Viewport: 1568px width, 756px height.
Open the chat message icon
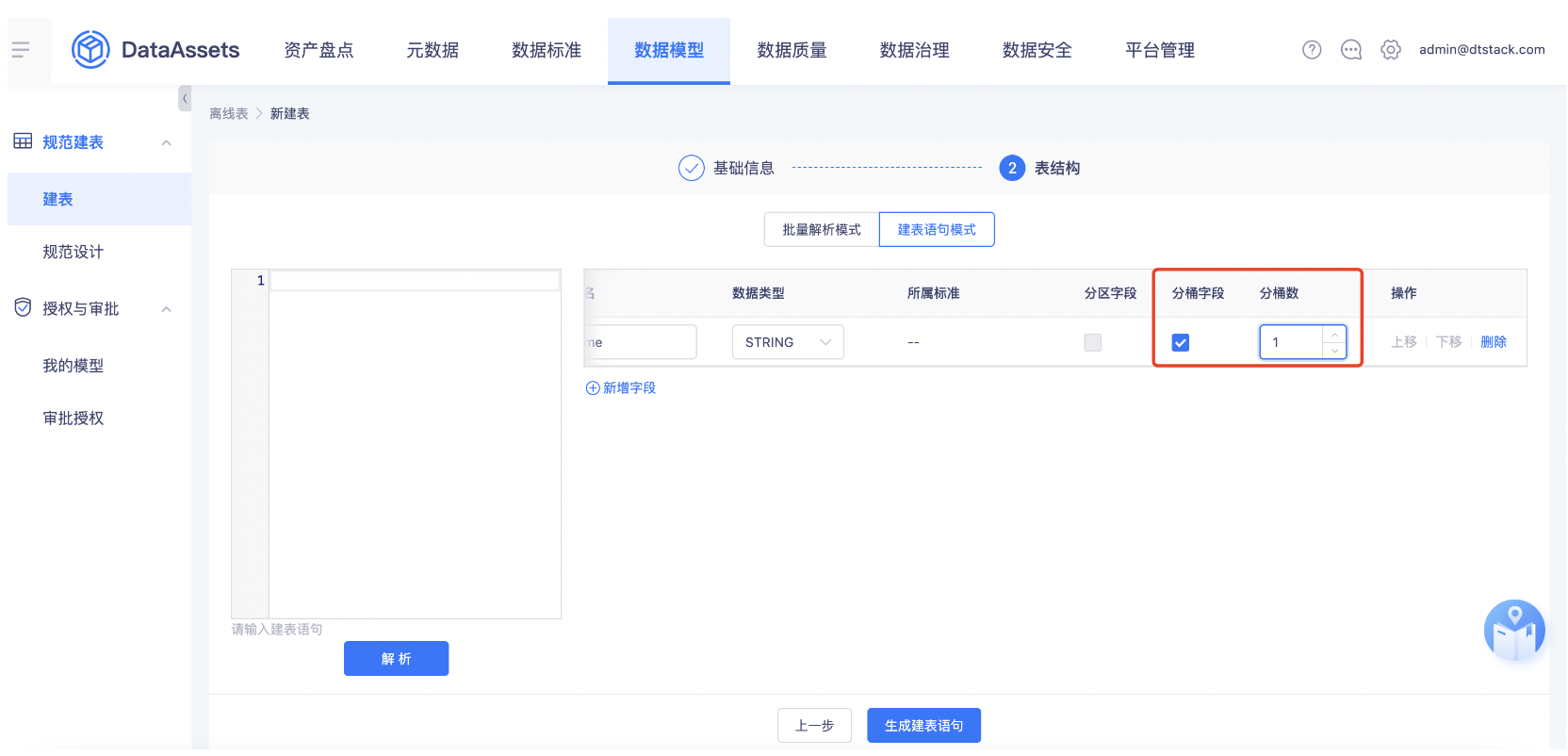[x=1351, y=50]
